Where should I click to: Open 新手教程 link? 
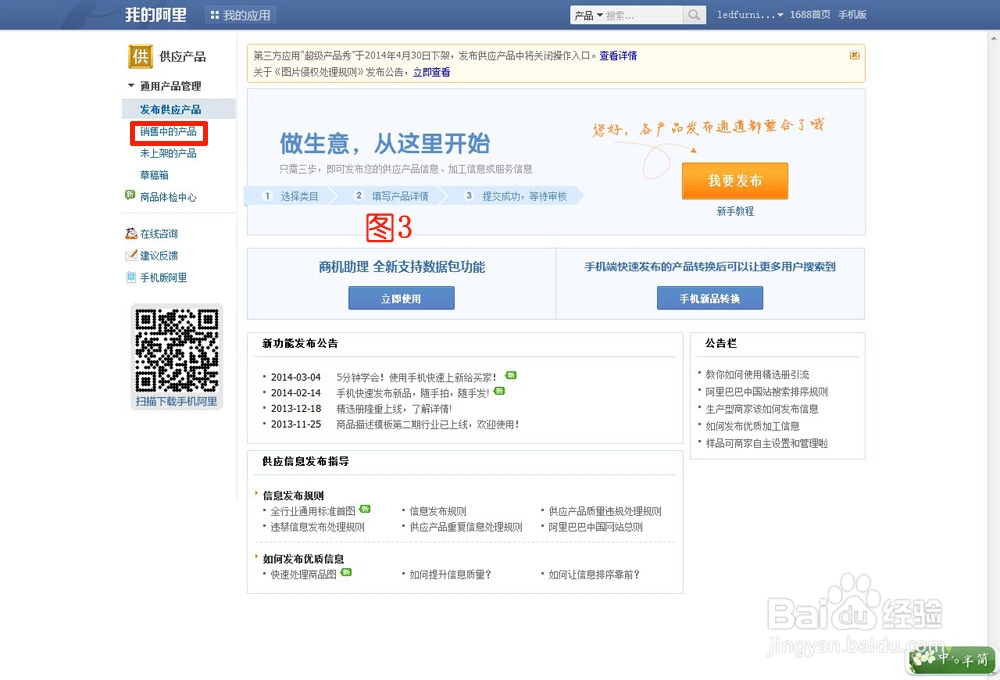click(735, 211)
